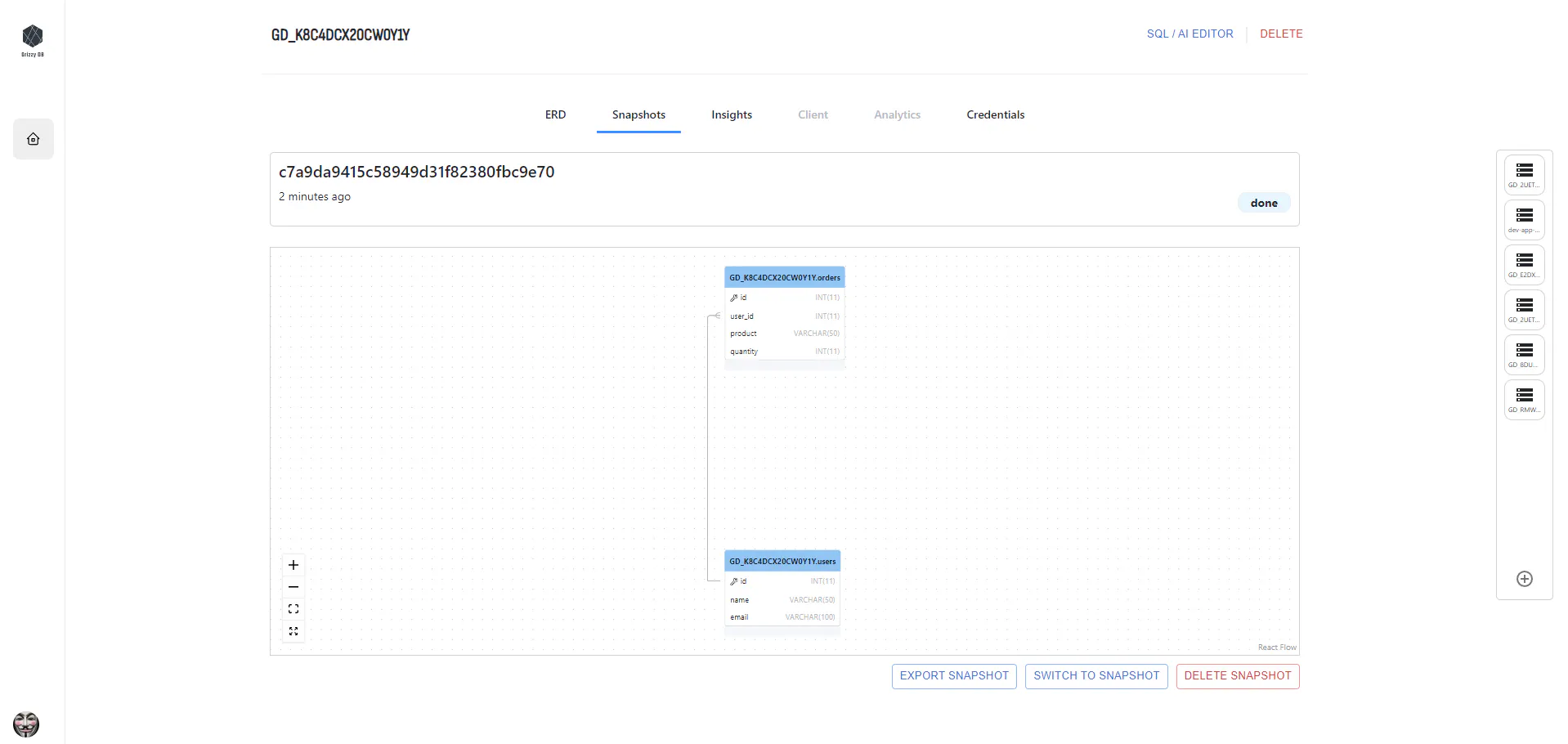Screen dimensions: 1568x744
Task: Click the snapshot hash c7a9da94... title
Action: point(417,172)
